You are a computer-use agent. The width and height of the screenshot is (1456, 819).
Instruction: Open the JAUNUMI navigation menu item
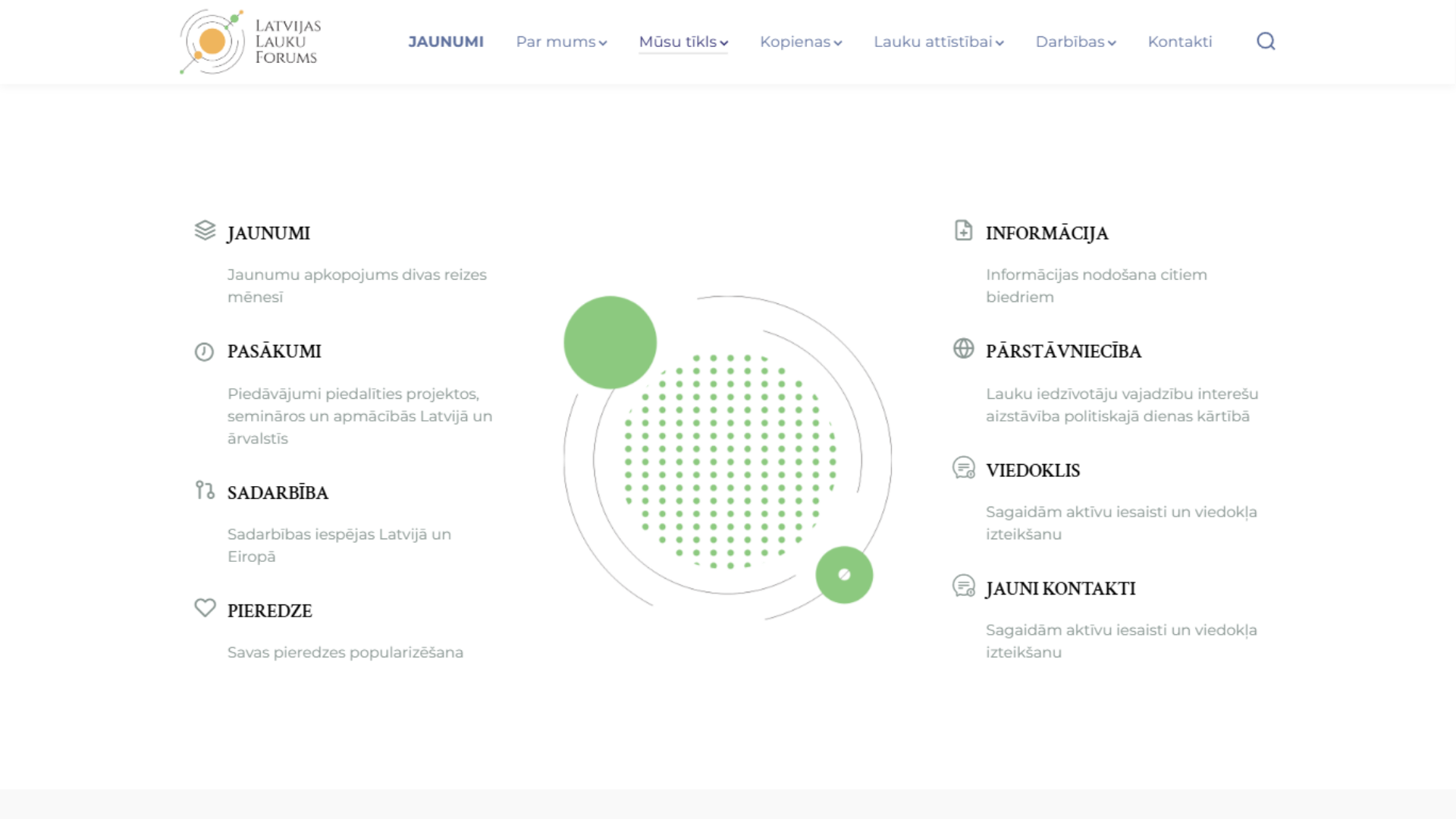coord(446,42)
